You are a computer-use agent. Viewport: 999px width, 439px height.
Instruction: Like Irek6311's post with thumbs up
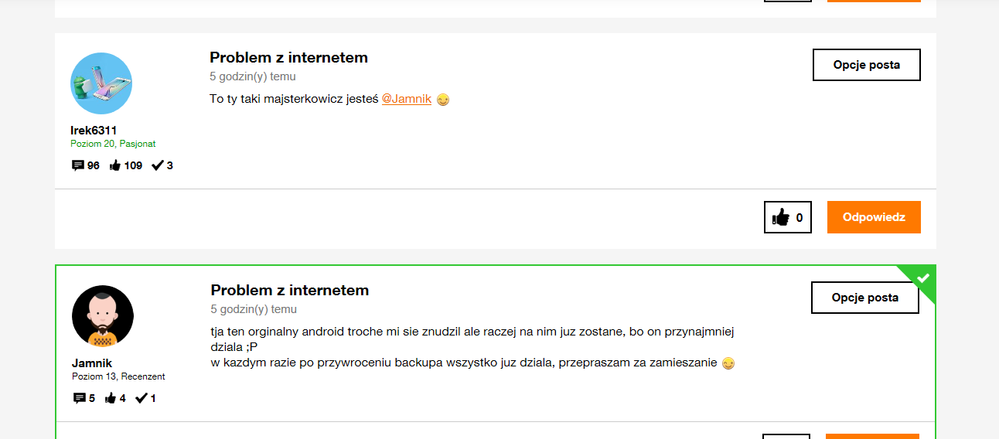tap(777, 217)
